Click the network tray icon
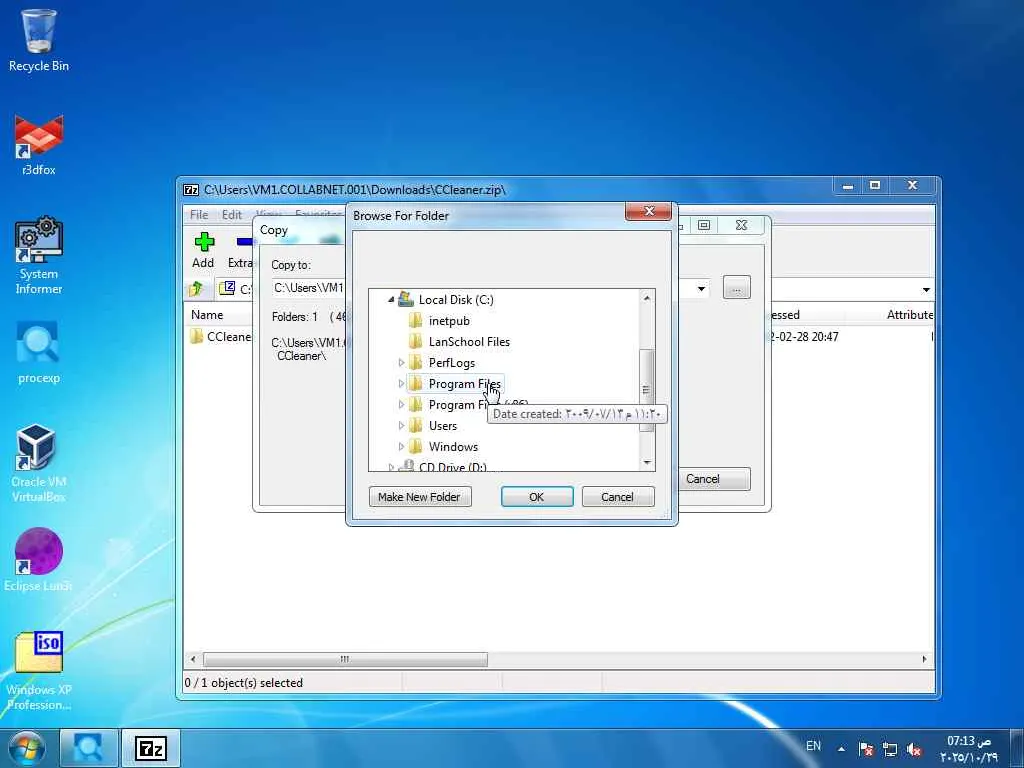Image resolution: width=1024 pixels, height=768 pixels. [889, 749]
